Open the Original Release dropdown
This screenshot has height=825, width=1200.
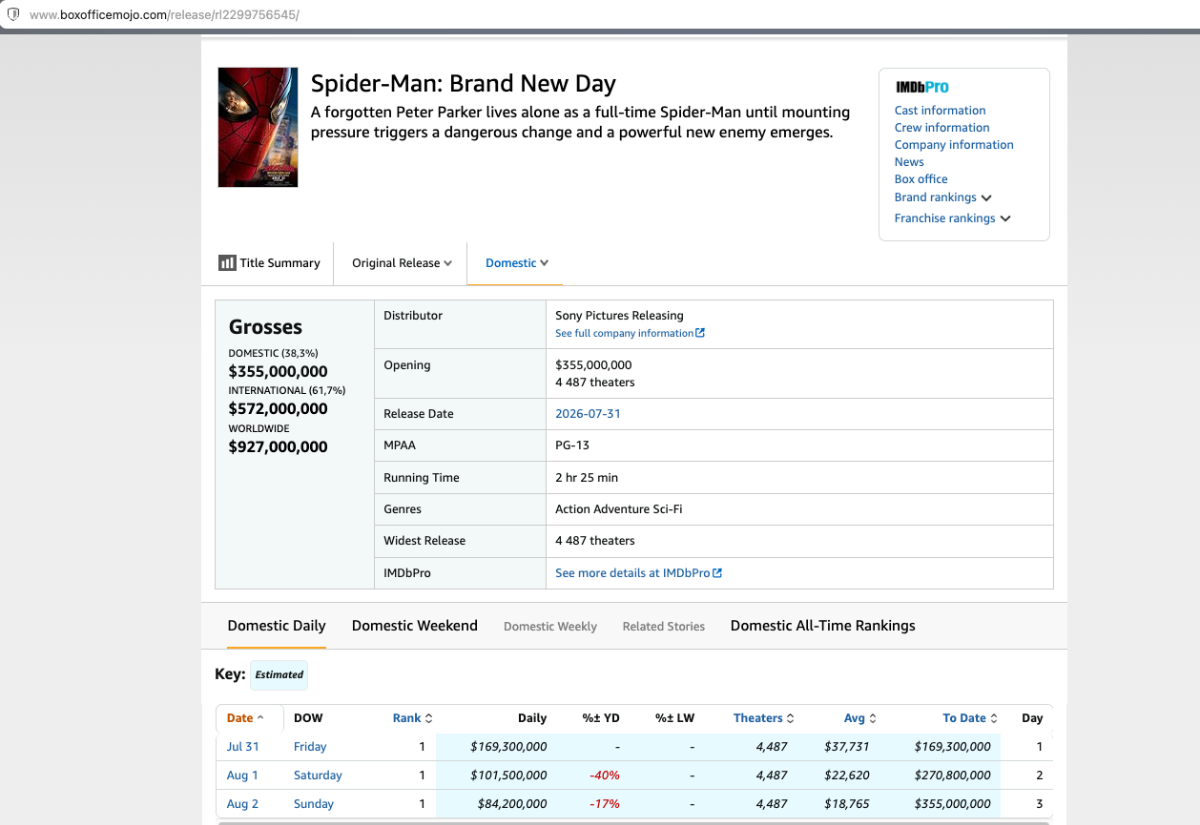[x=402, y=263]
